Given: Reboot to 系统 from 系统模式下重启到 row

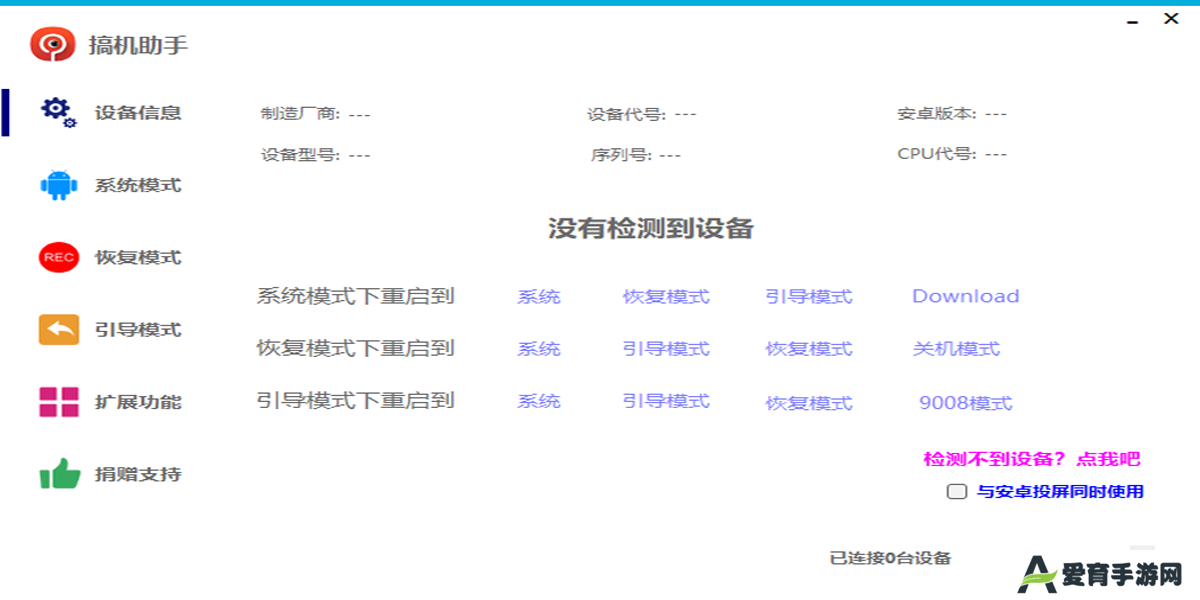Looking at the screenshot, I should tap(539, 297).
